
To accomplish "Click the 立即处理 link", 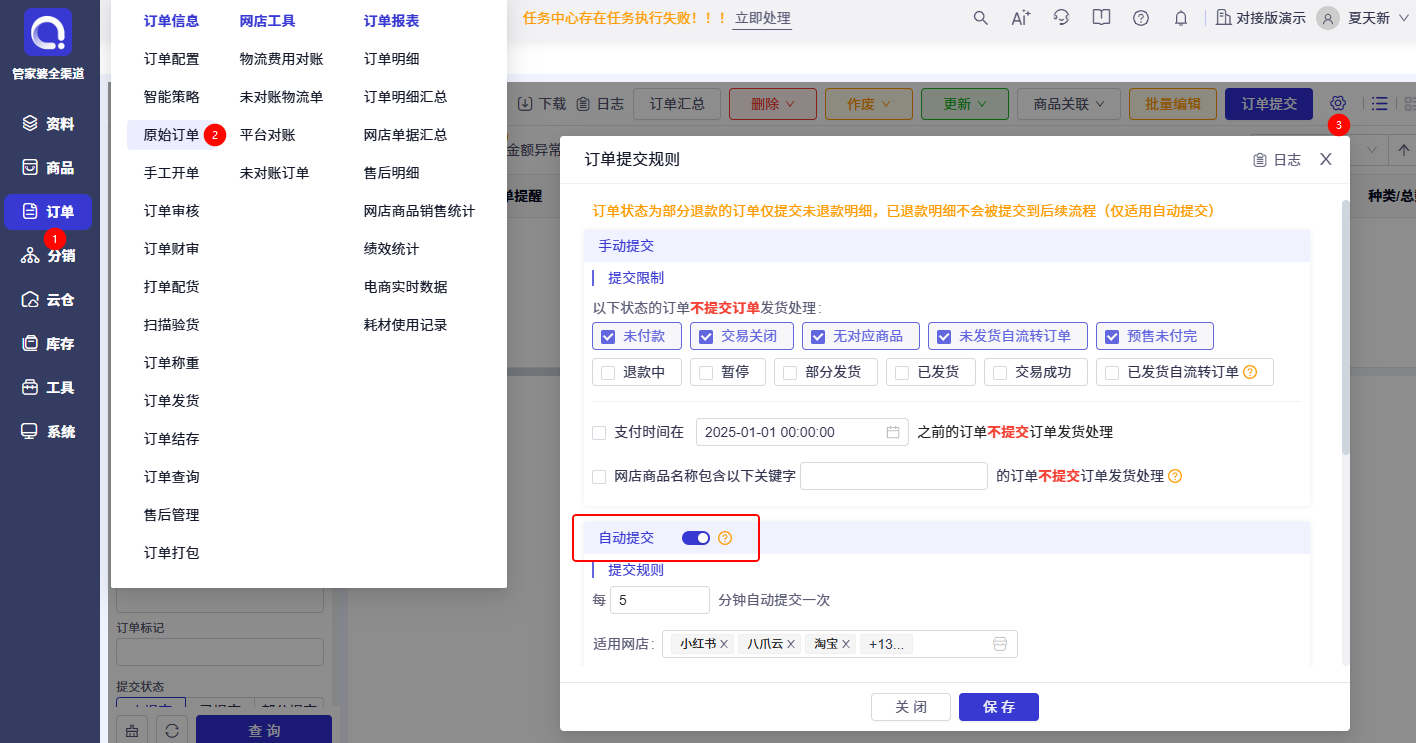I will [762, 18].
